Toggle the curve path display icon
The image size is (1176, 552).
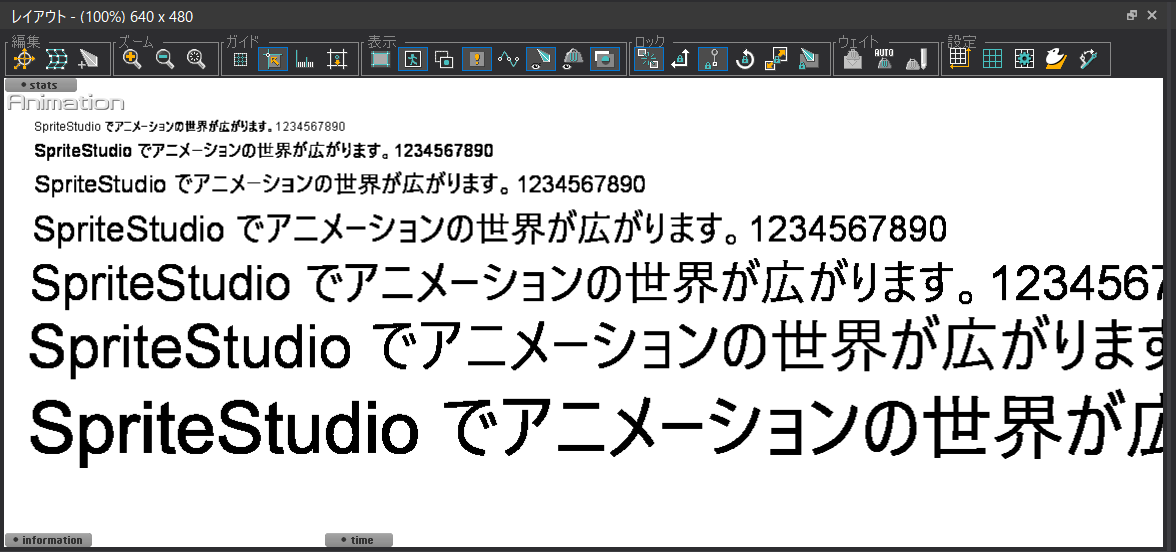508,59
